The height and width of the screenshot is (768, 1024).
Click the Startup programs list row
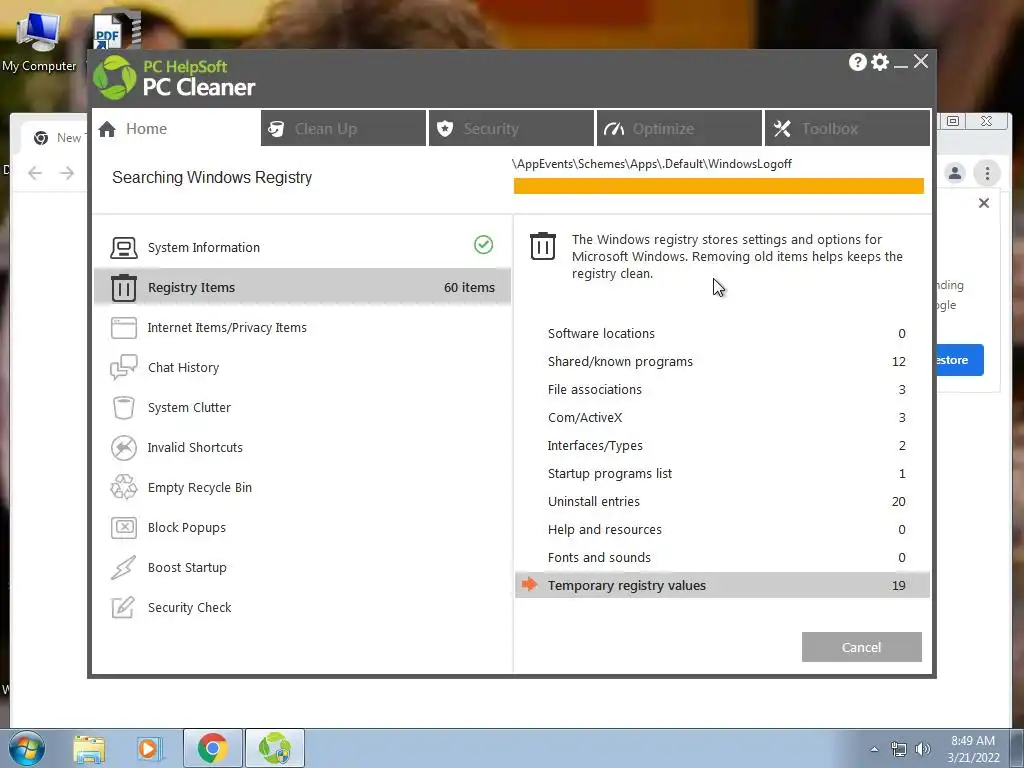pos(722,473)
